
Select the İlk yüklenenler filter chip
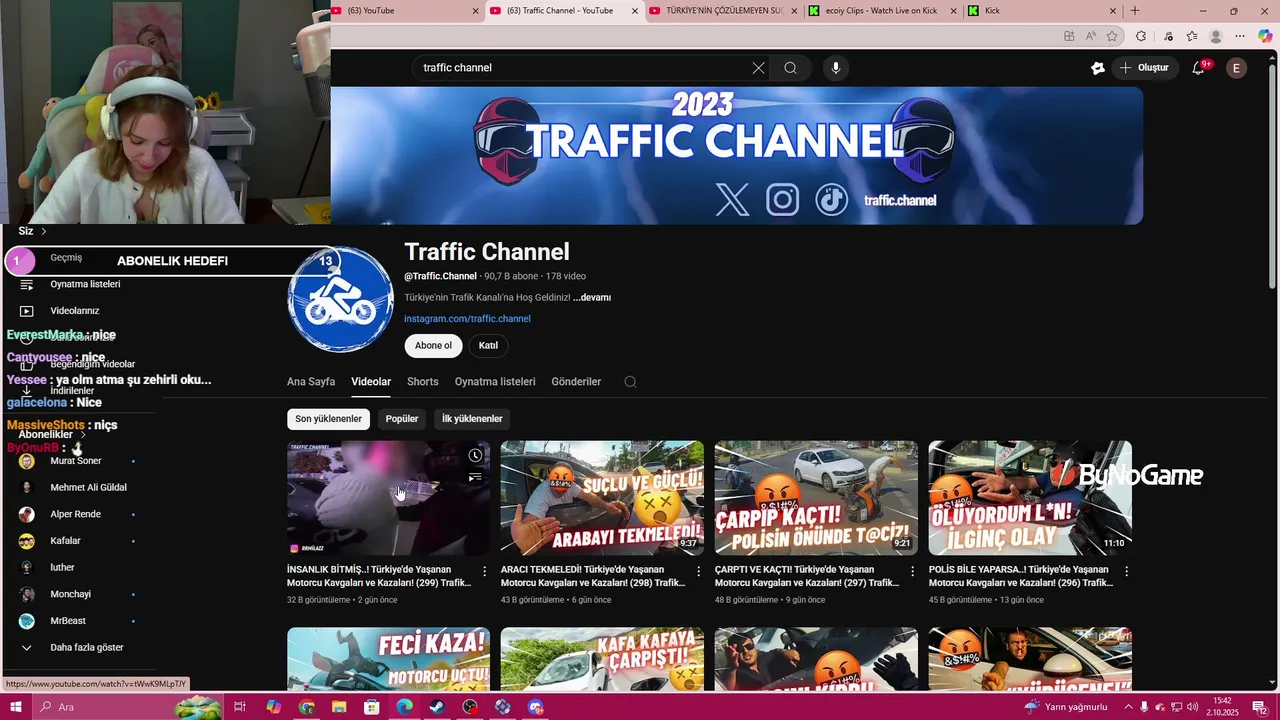(472, 419)
